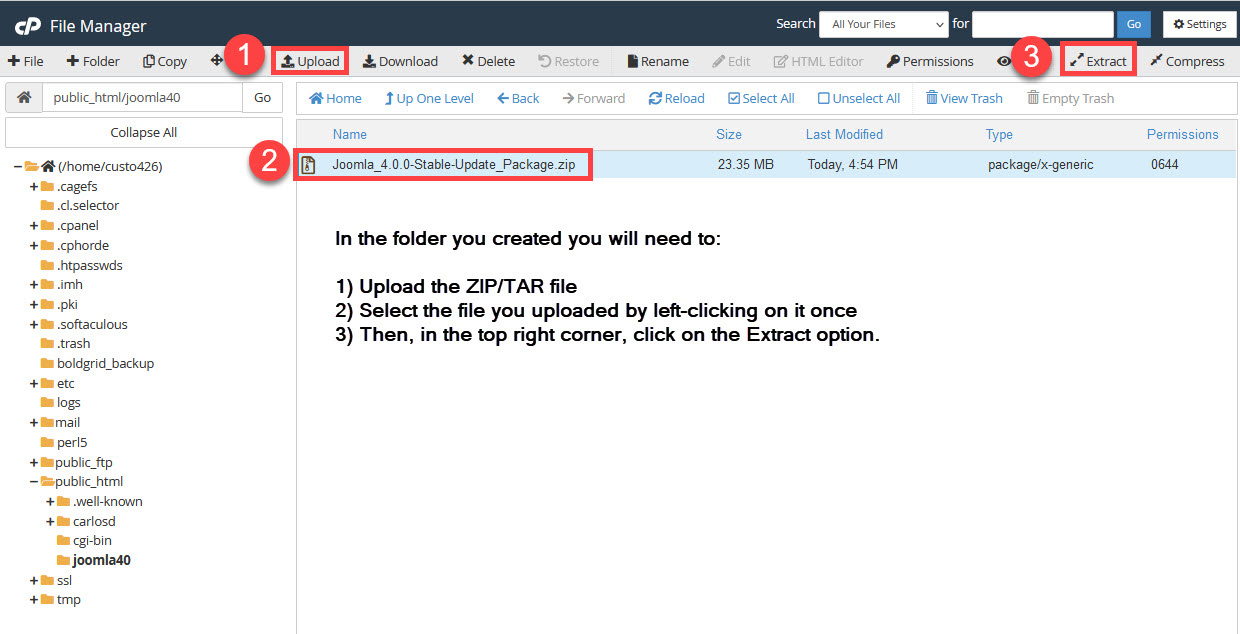The width and height of the screenshot is (1240, 634).
Task: Click the View eye icon
Action: point(1004,61)
